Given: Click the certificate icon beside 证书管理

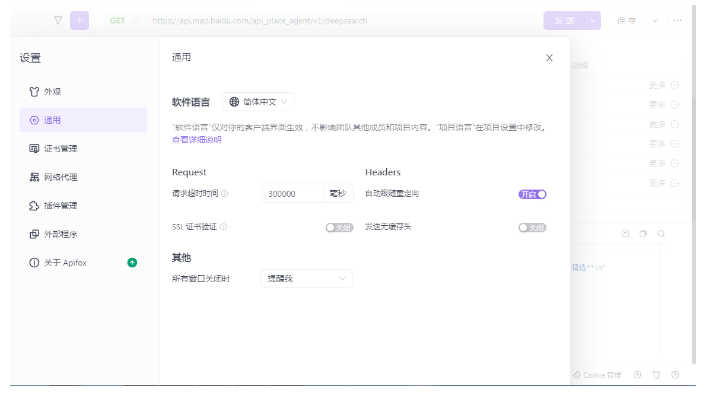Looking at the screenshot, I should (x=34, y=148).
